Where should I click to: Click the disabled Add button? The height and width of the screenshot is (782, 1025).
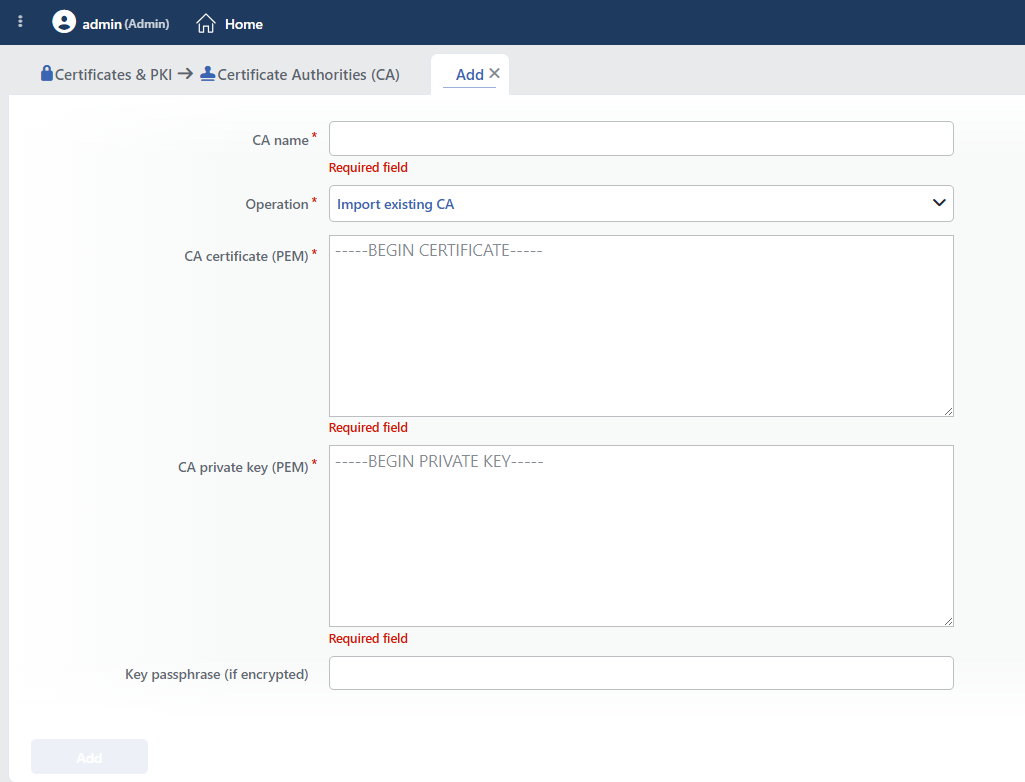[x=90, y=757]
